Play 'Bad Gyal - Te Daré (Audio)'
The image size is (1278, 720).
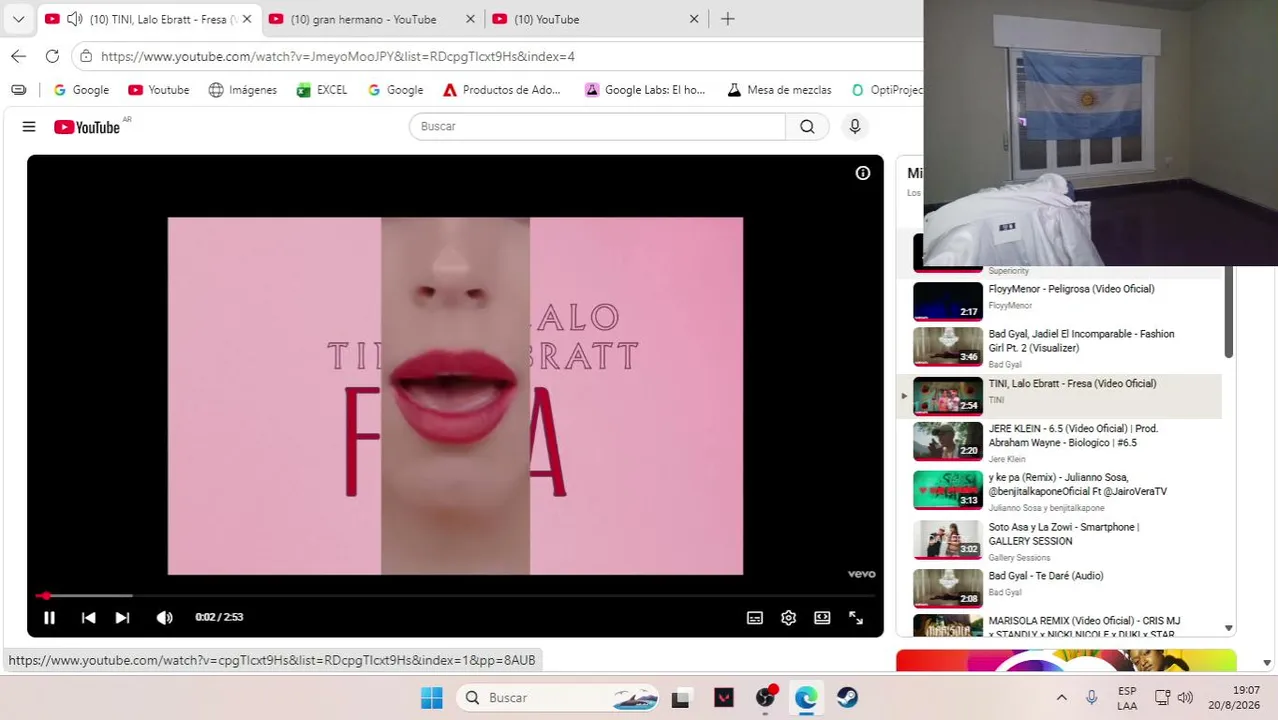[x=1060, y=586]
